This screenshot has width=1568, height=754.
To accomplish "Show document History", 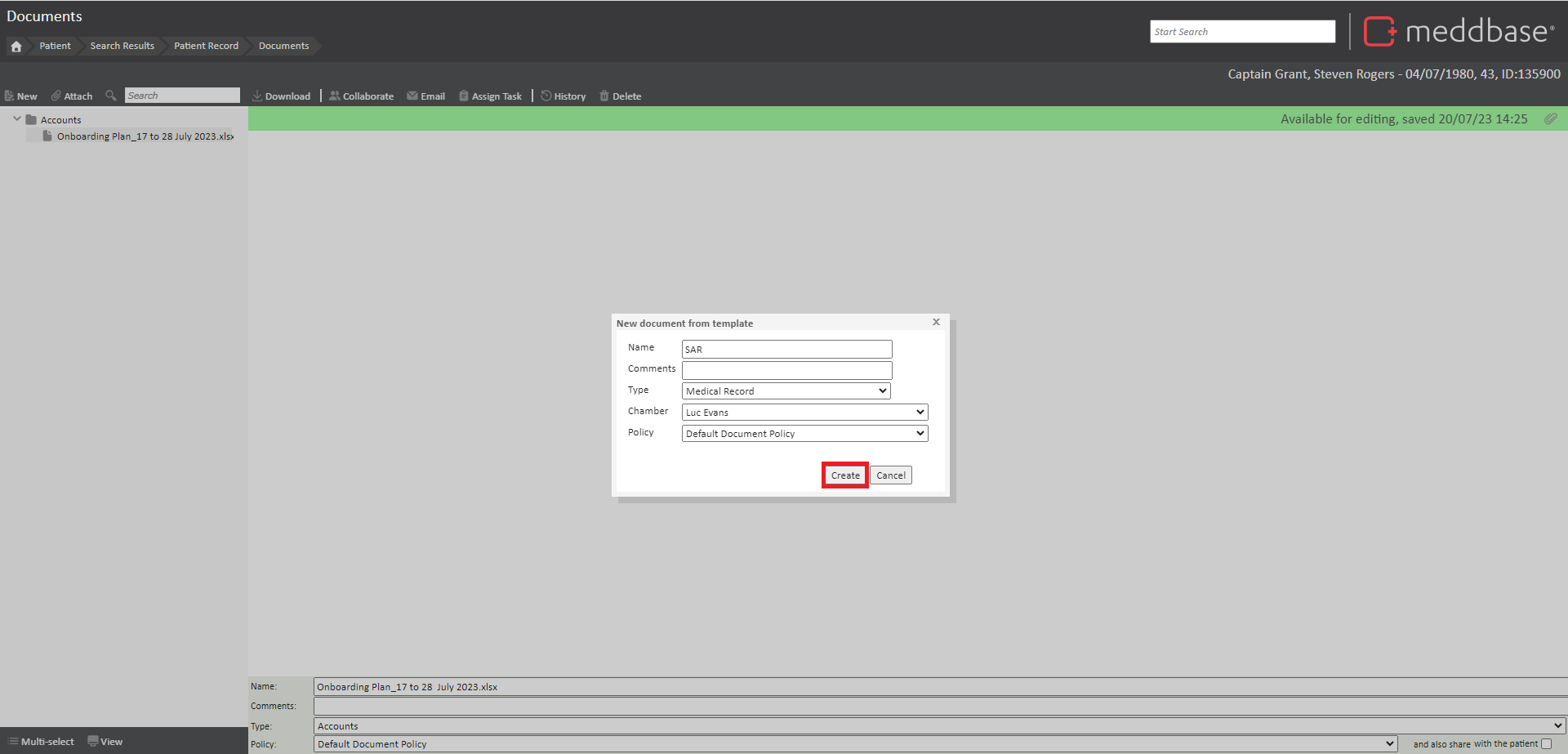I will (x=563, y=96).
